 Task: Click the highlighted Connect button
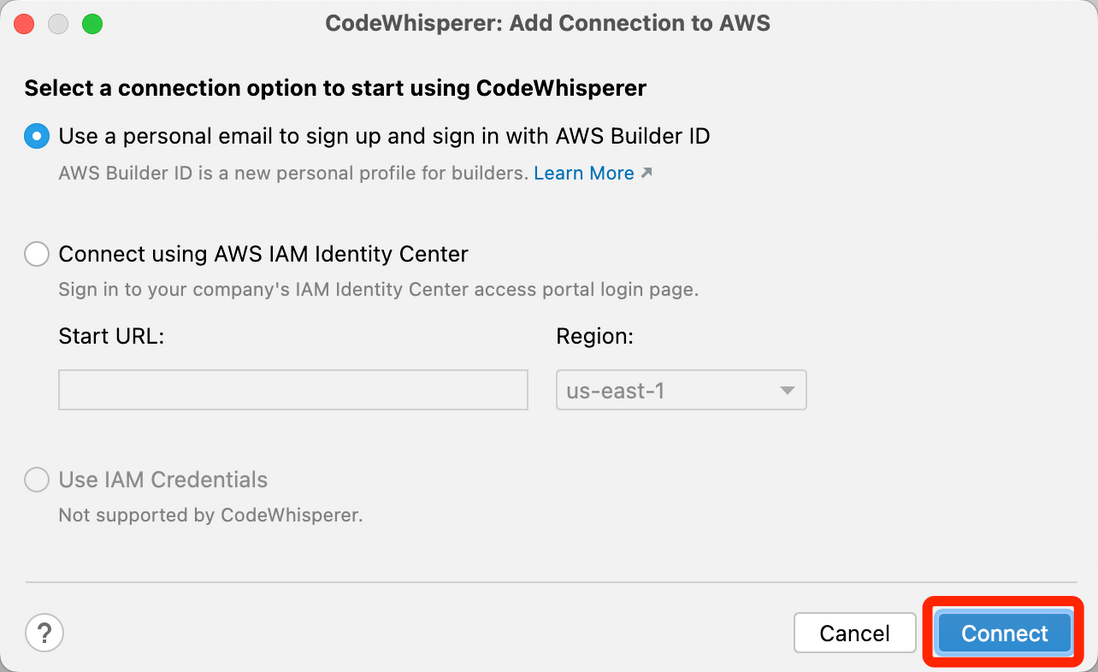tap(1002, 632)
